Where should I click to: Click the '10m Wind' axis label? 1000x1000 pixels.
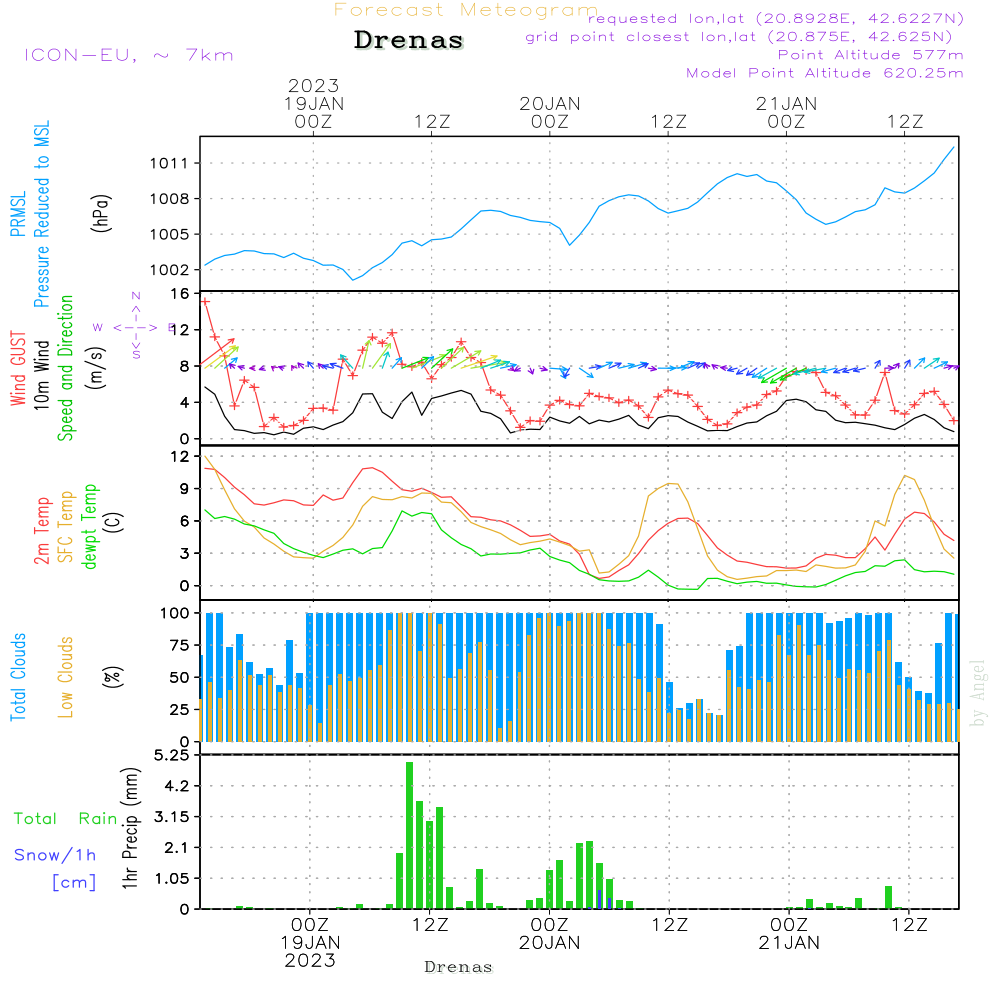click(x=41, y=375)
